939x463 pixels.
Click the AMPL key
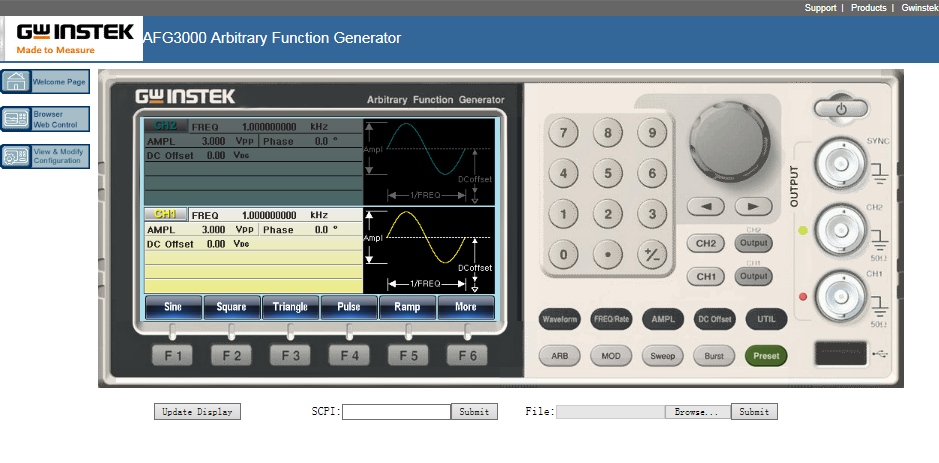click(663, 319)
